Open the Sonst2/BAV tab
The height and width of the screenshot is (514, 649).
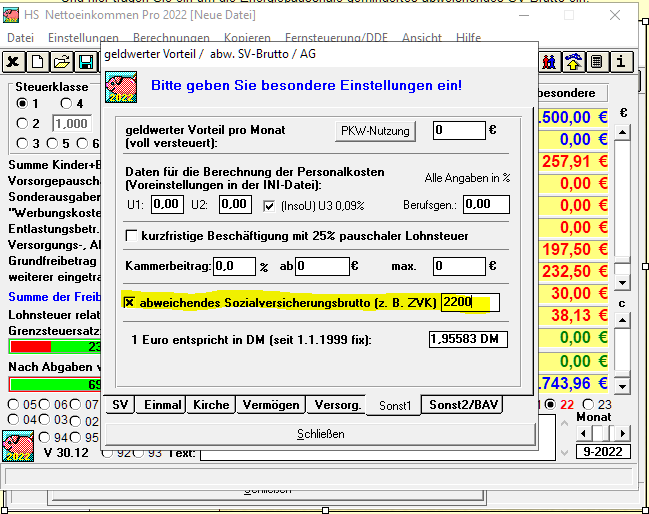click(x=463, y=405)
